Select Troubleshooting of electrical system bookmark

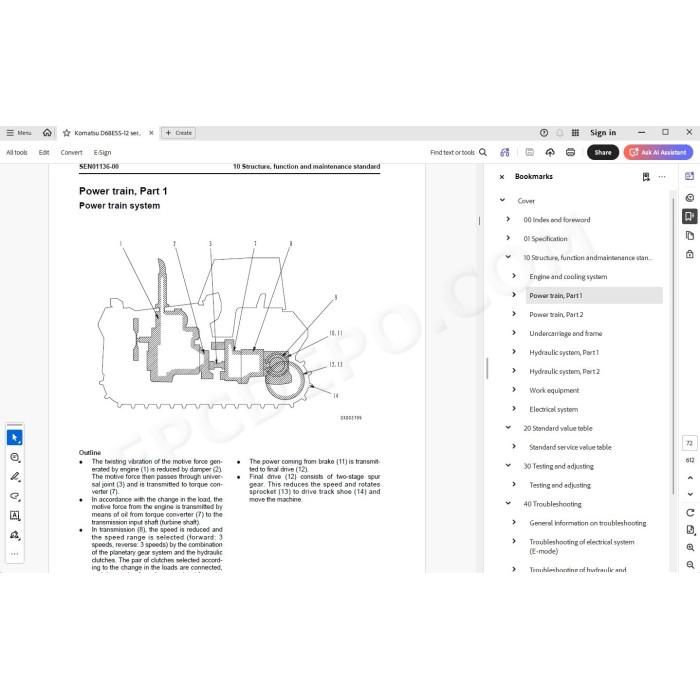point(582,546)
